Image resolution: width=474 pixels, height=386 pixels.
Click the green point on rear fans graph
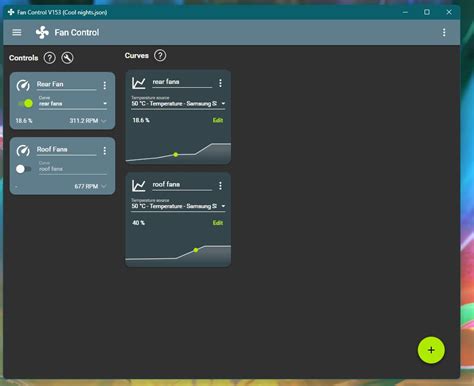point(176,155)
